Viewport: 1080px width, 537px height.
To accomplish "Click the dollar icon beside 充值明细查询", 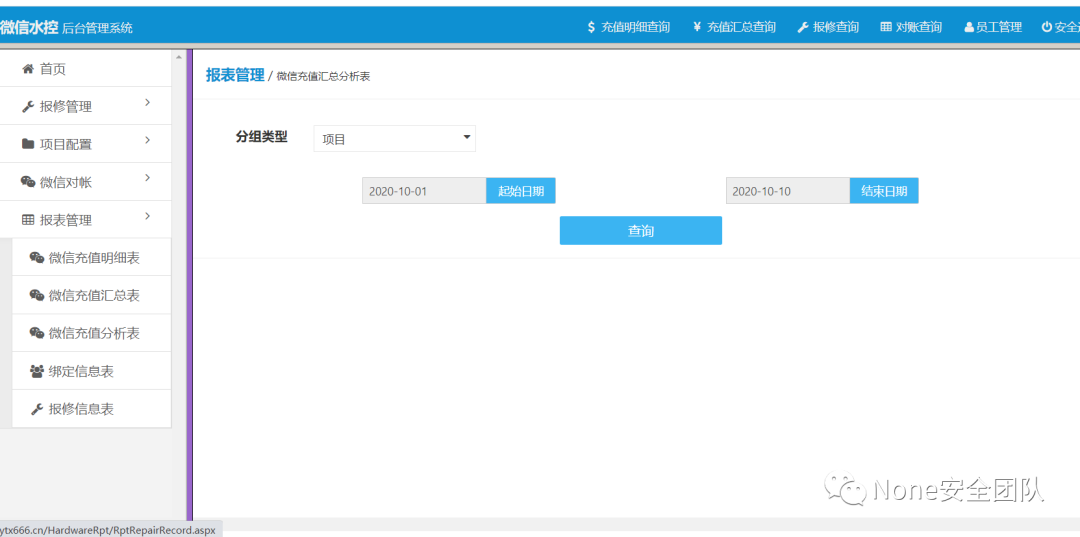I will coord(591,28).
